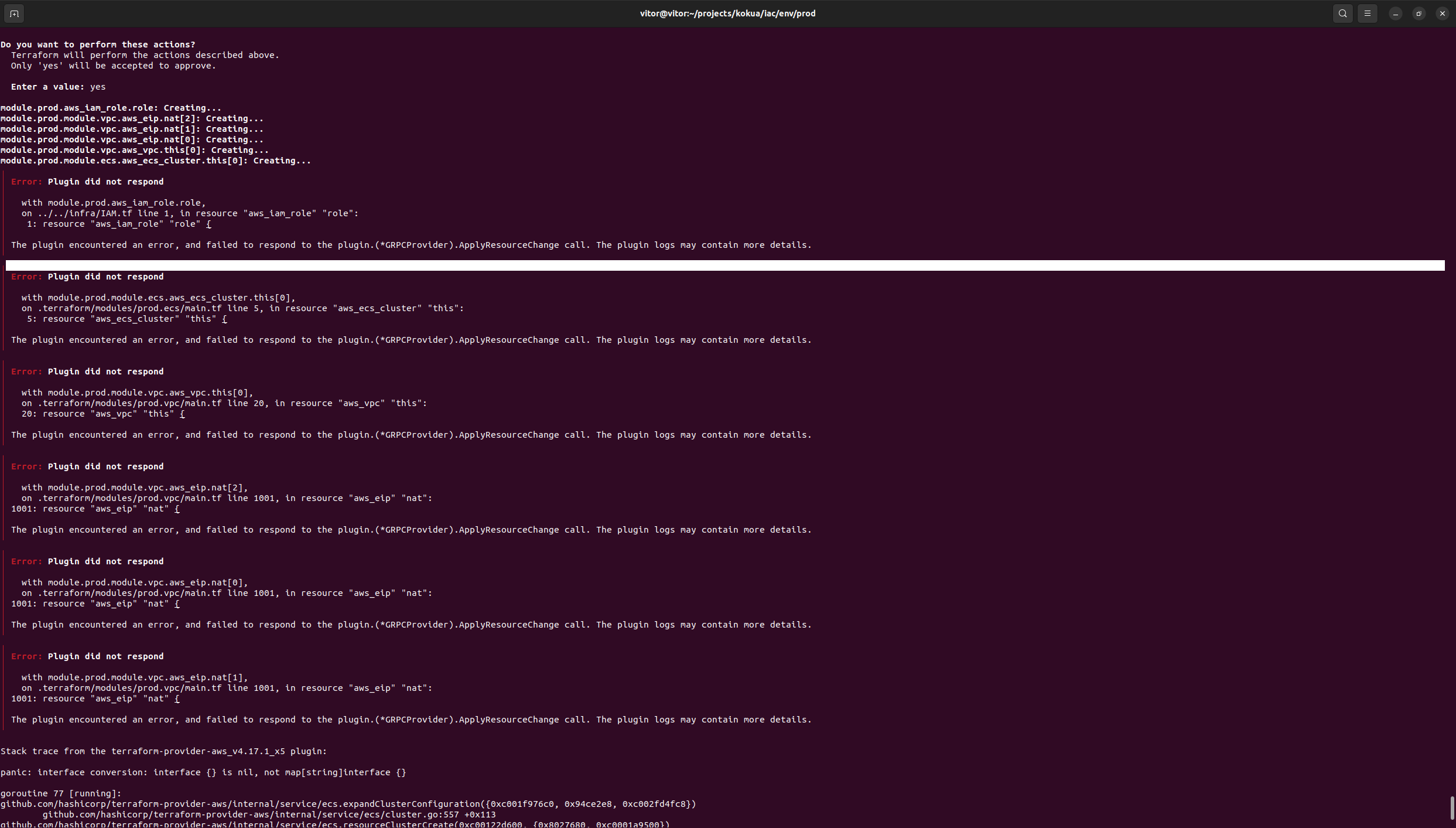The width and height of the screenshot is (1456, 828).
Task: Click the 'aws_vpc.this[0]: Creating...' line
Action: [x=135, y=150]
